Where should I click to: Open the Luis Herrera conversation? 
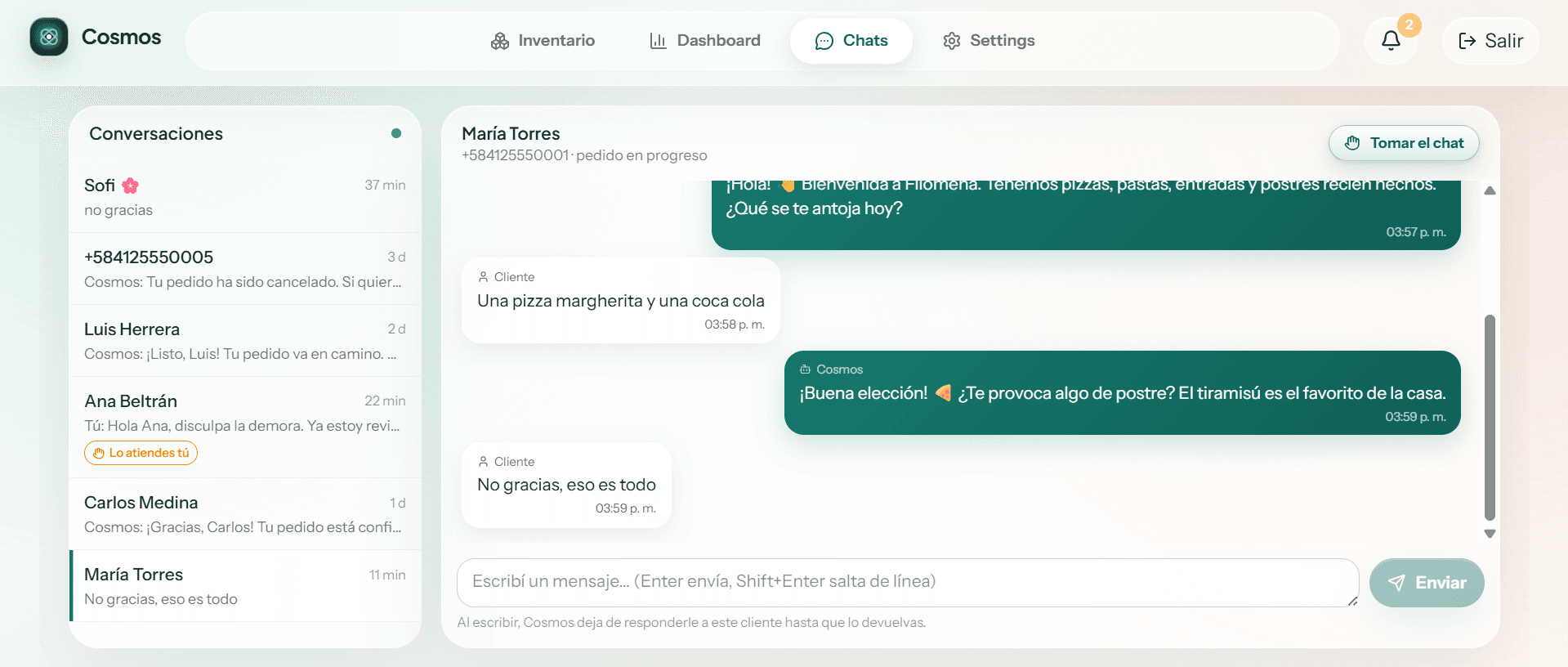[x=245, y=341]
